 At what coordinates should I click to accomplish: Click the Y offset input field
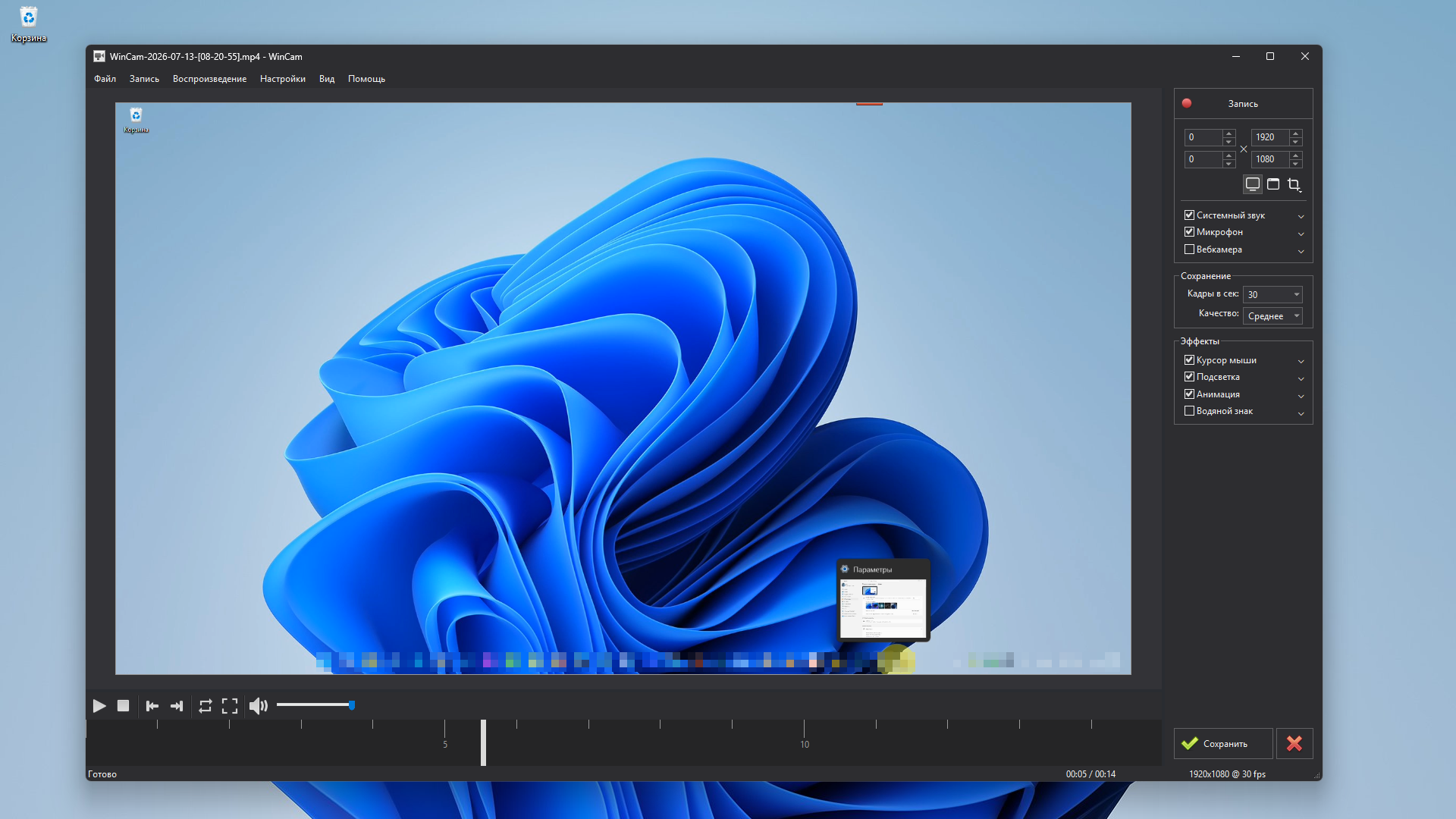click(x=1204, y=159)
